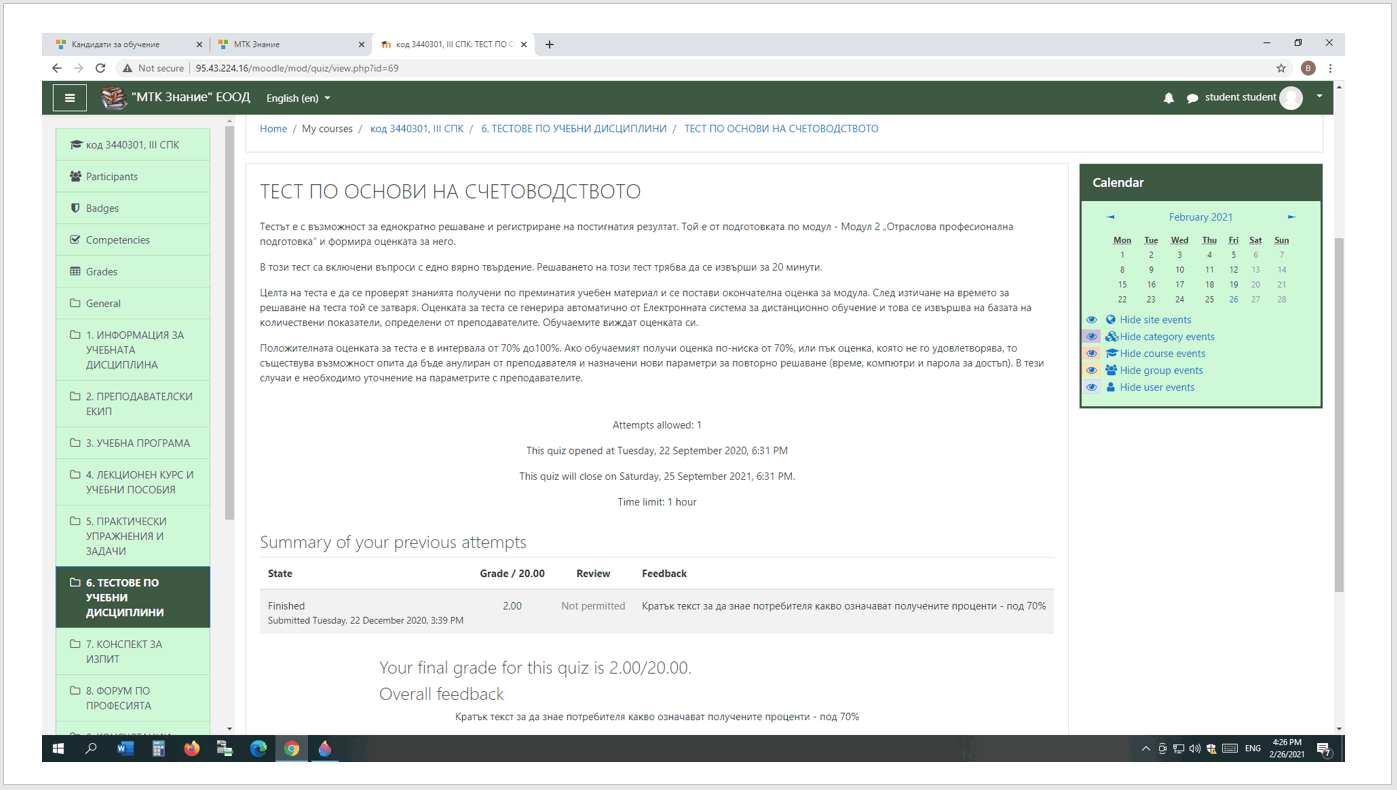Open the February 2021 calendar link
1397x790 pixels.
tap(1200, 217)
